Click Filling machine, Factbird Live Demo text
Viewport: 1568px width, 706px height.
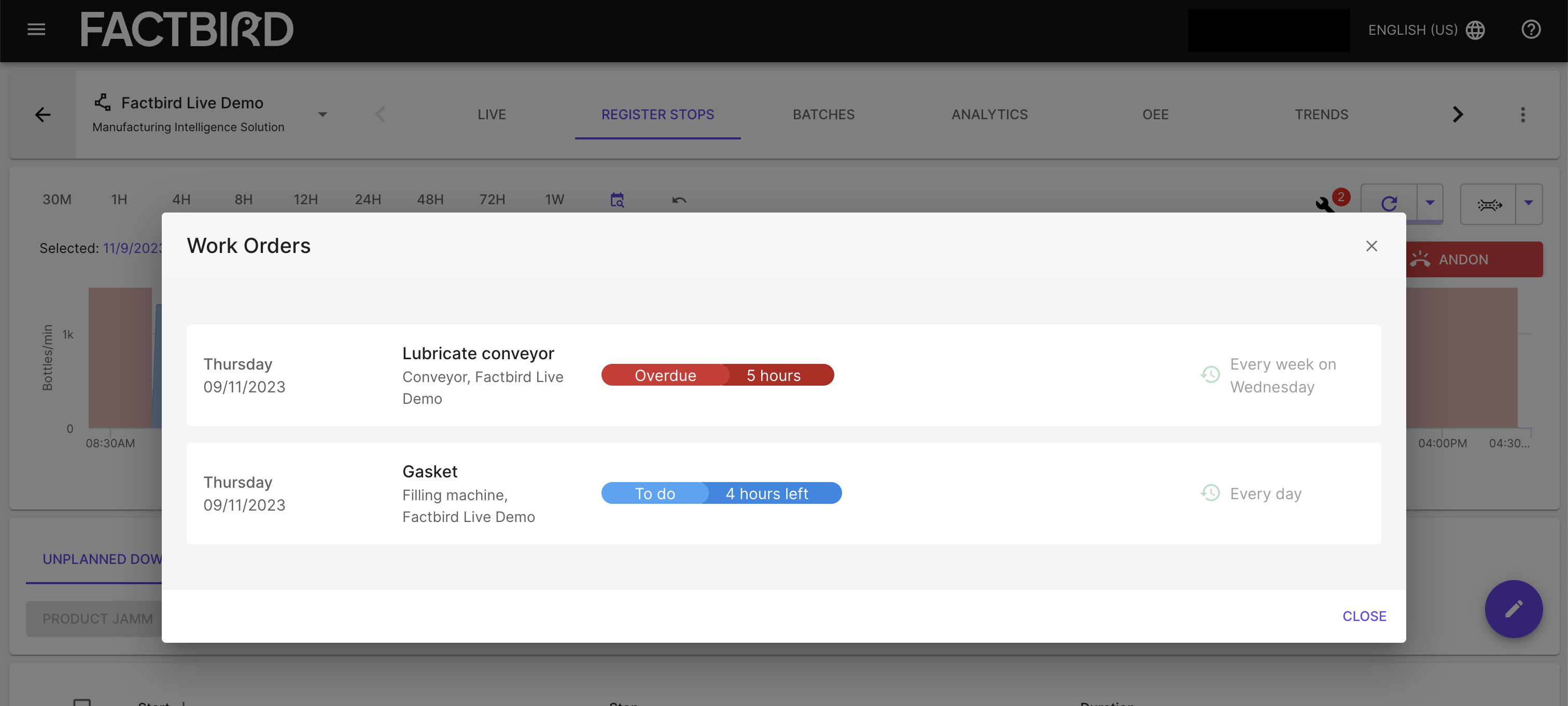[x=469, y=506]
